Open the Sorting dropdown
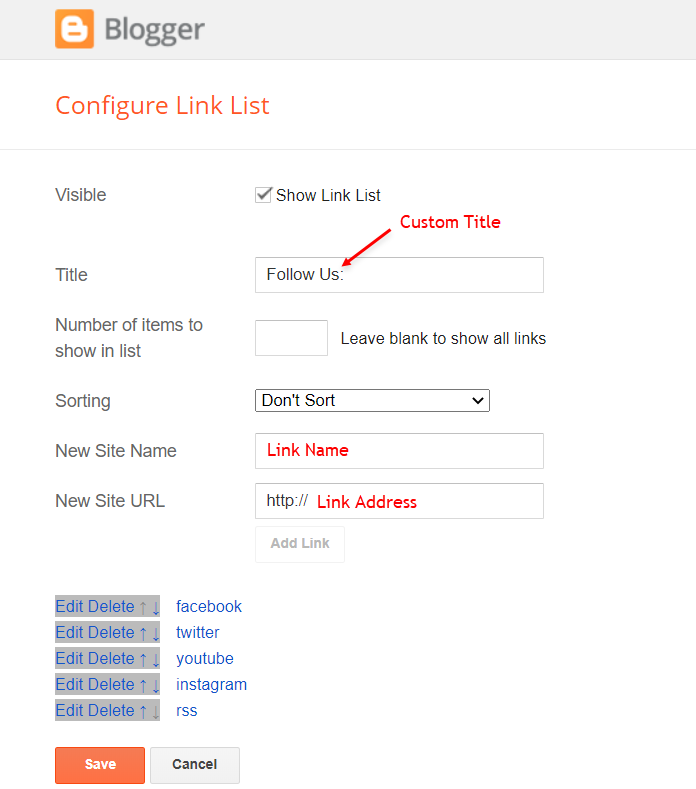 click(x=372, y=401)
